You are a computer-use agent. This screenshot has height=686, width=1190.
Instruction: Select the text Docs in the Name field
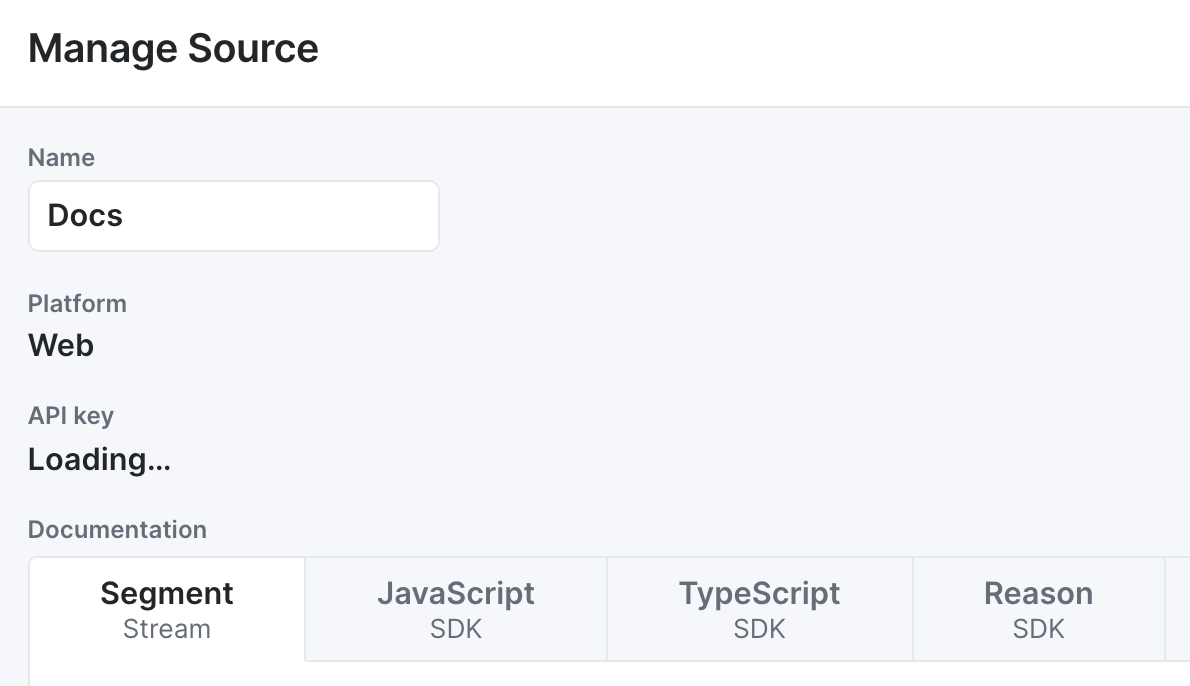[x=84, y=215]
